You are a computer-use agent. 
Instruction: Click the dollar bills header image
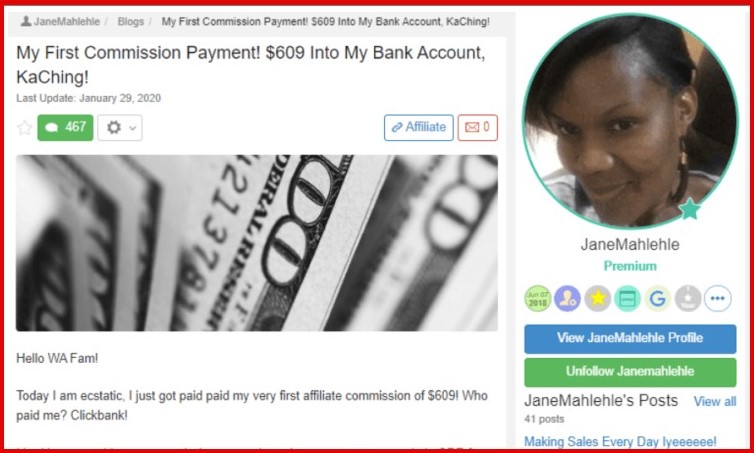click(257, 243)
